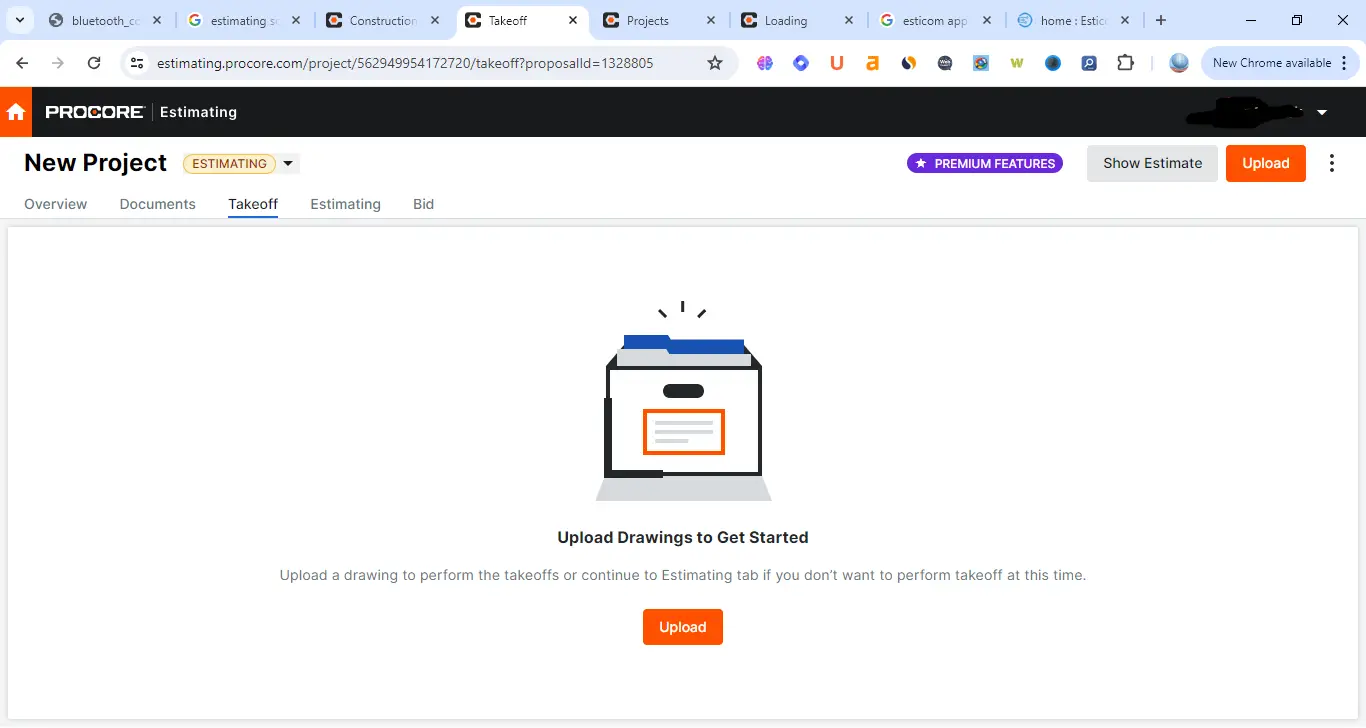The image size is (1366, 728).
Task: Click the Procore home icon
Action: pos(16,112)
